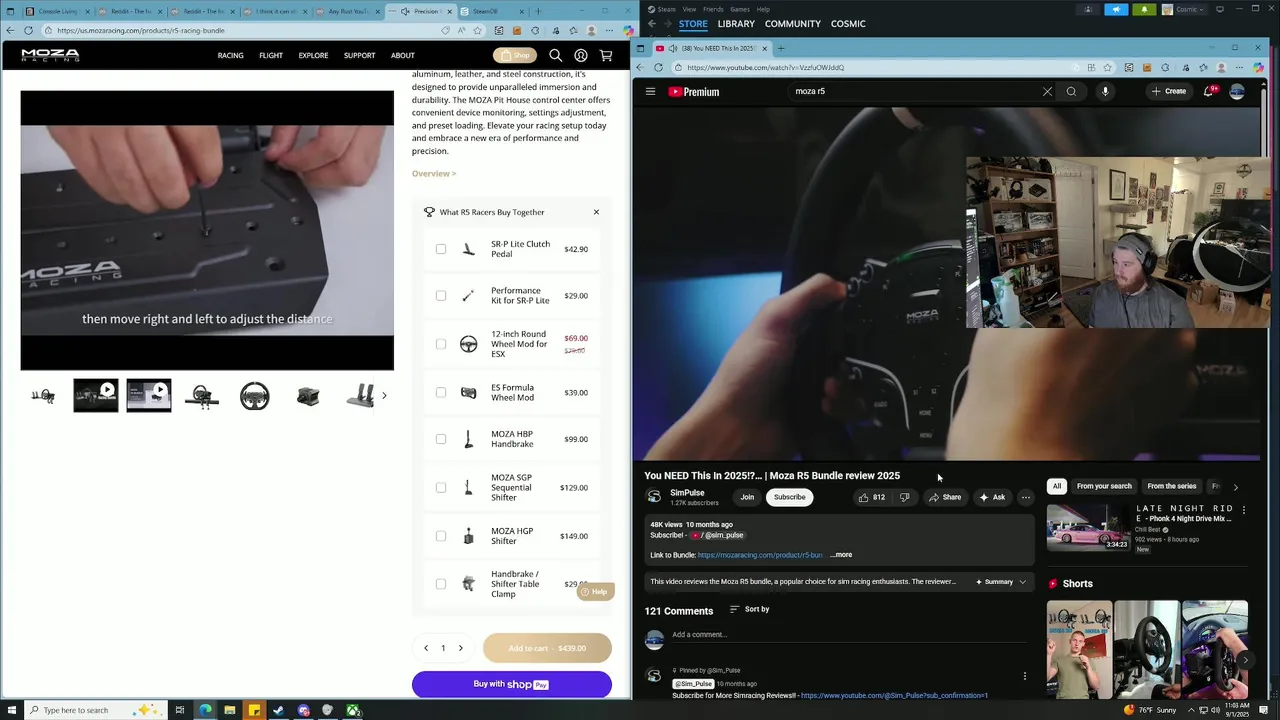
Task: Reload the MOZA page in browser
Action: 29,30
